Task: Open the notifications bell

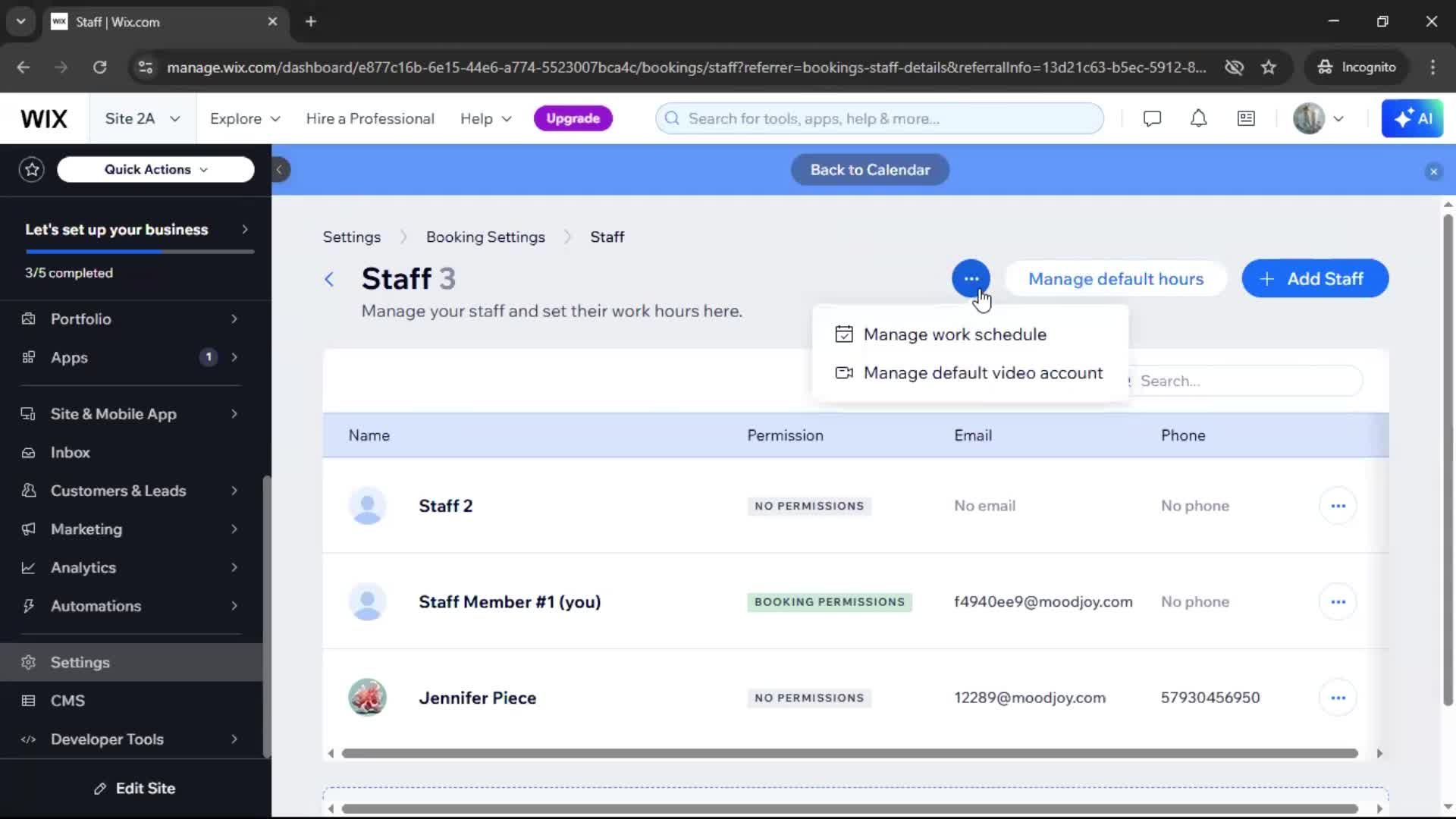Action: tap(1198, 119)
